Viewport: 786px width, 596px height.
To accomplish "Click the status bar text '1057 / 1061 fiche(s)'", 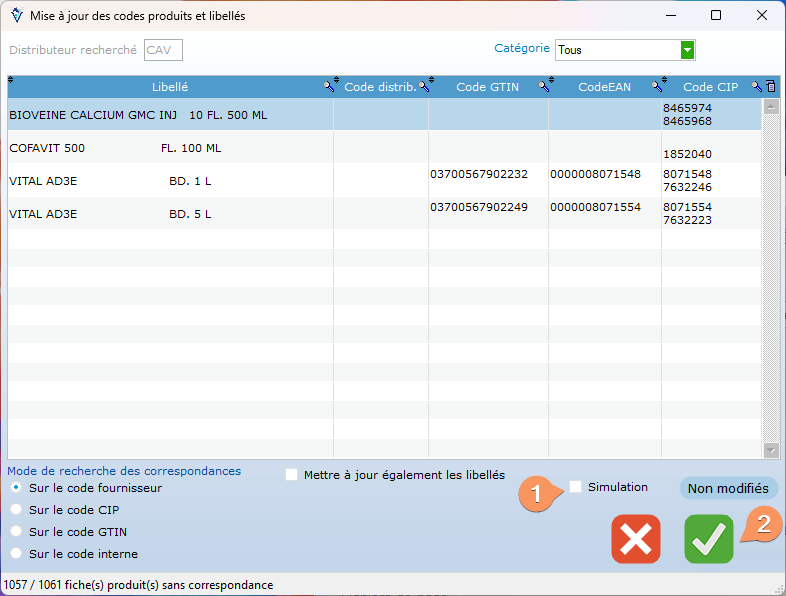I will (55, 585).
